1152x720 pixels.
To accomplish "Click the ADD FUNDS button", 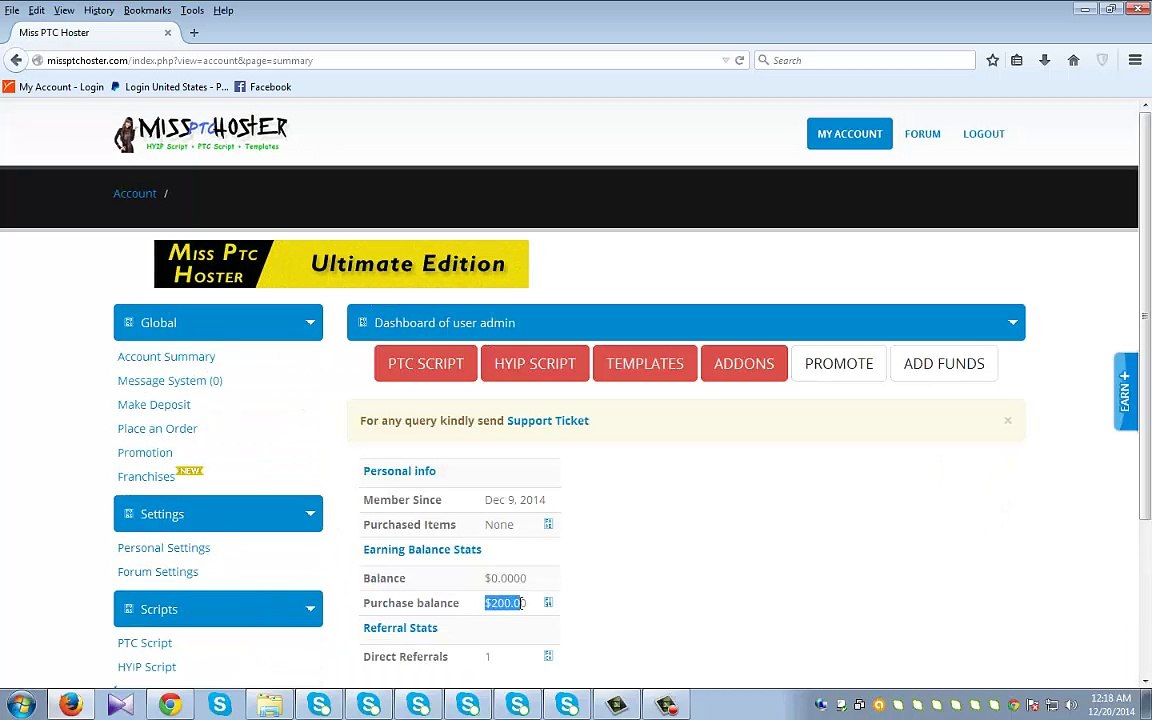I will coord(943,364).
